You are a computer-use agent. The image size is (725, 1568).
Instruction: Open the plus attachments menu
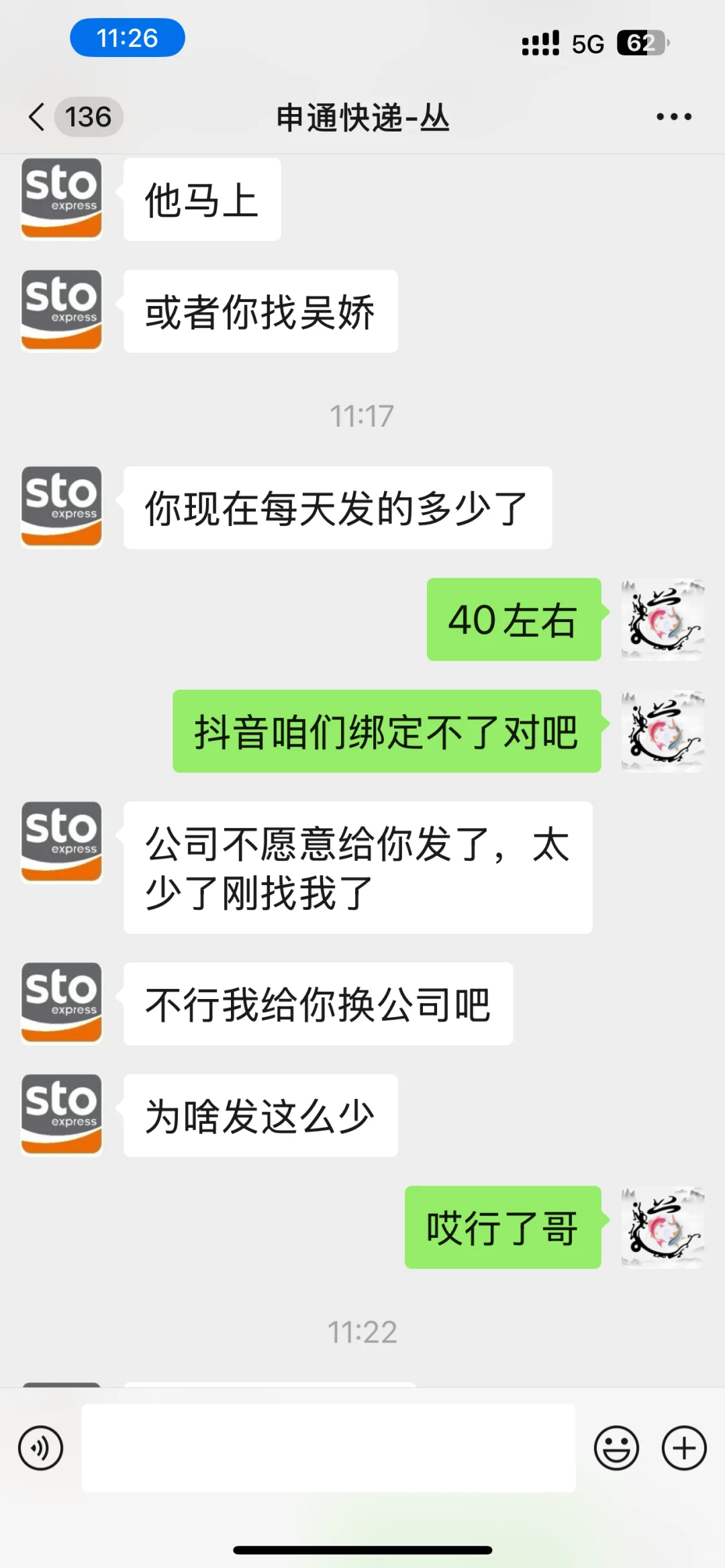684,1448
